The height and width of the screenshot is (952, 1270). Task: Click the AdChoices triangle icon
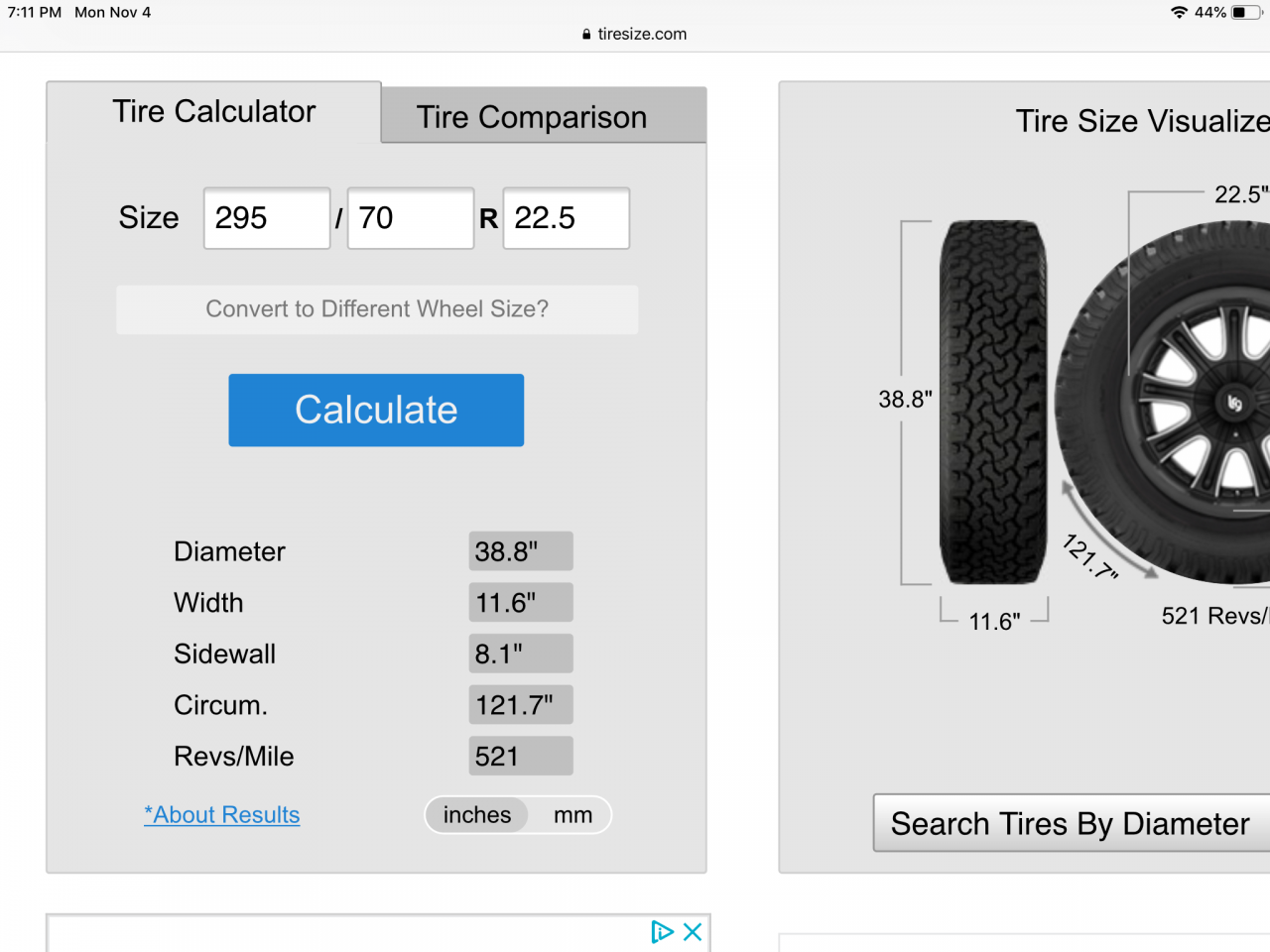662,932
